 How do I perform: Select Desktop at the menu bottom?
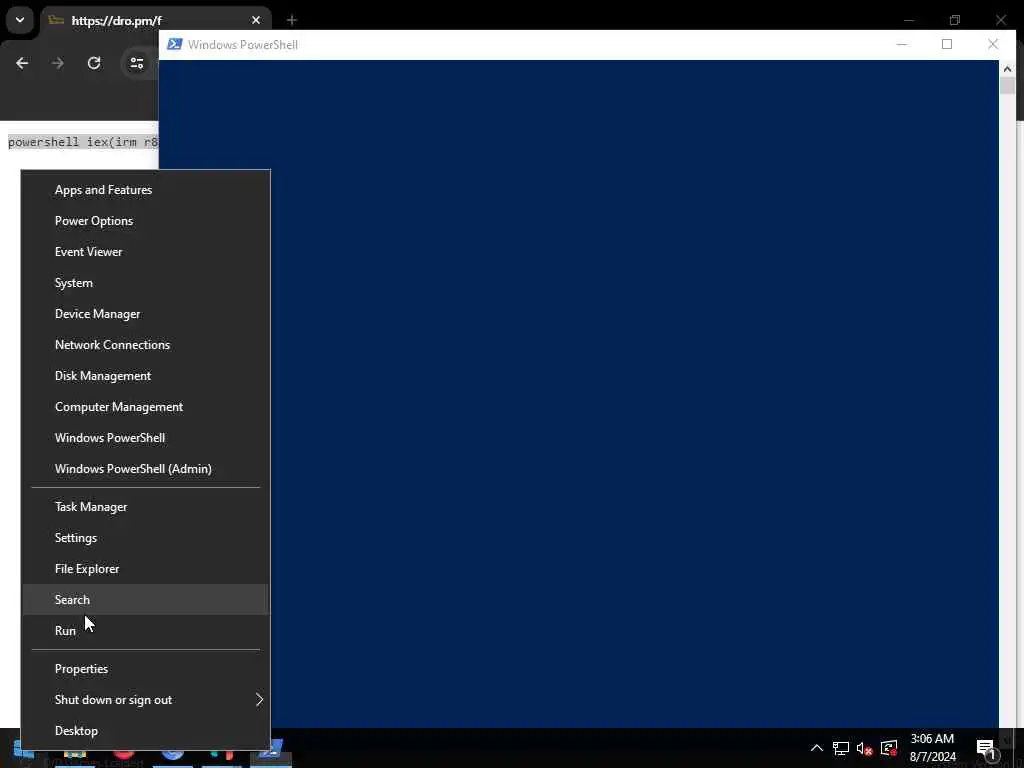[146, 731]
